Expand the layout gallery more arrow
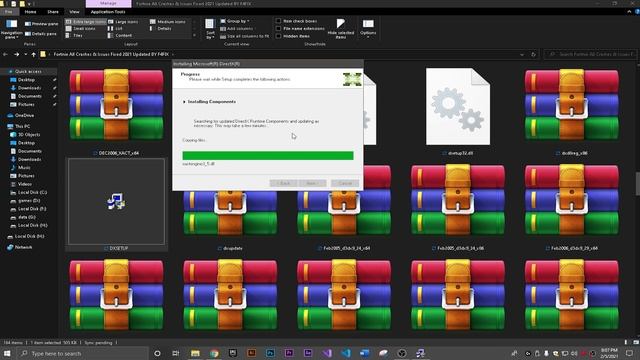640x360 pixels. [x=194, y=36]
